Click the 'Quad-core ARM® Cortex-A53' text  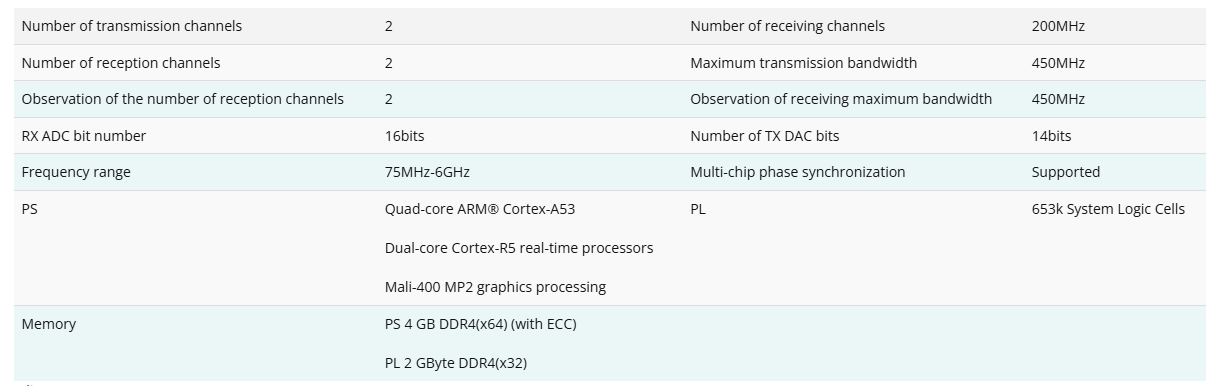[480, 209]
